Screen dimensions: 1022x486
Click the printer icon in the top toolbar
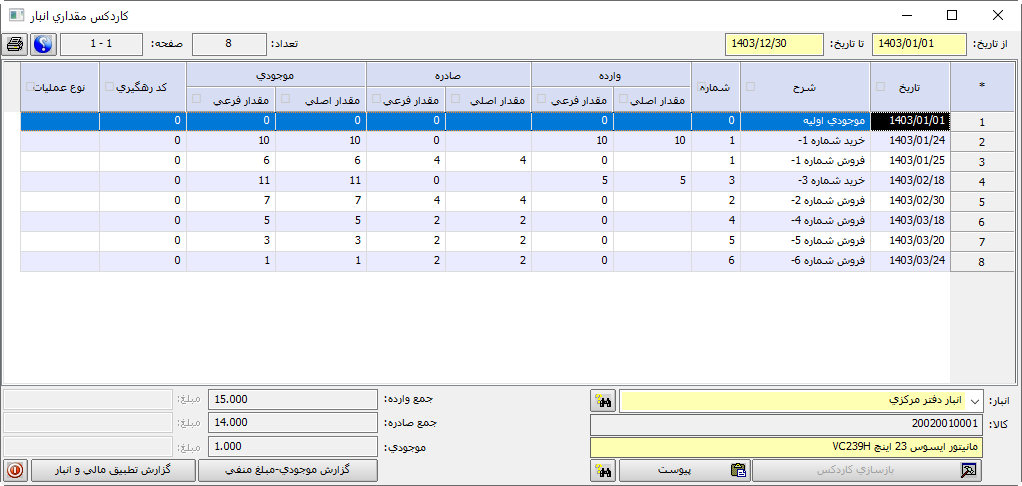[16, 44]
